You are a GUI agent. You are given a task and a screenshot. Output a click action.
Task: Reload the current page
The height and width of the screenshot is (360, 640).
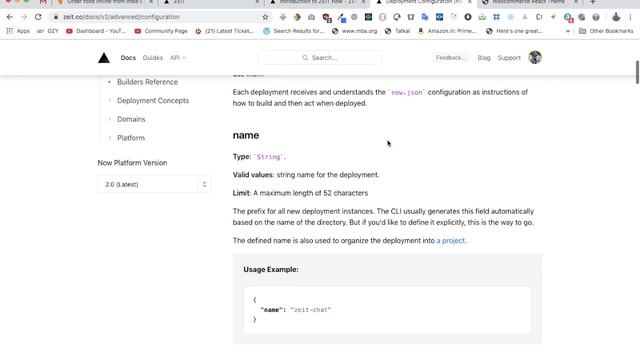(x=38, y=17)
